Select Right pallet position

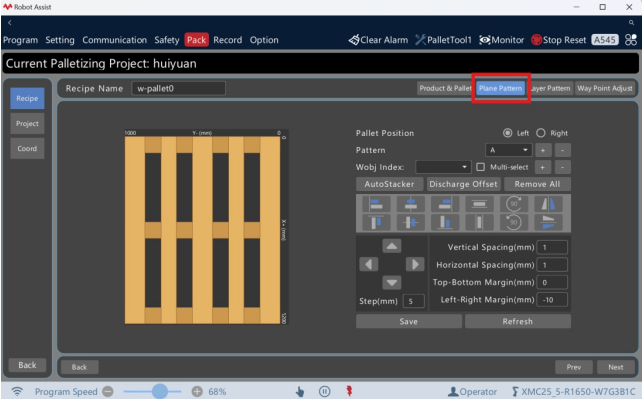click(x=541, y=133)
